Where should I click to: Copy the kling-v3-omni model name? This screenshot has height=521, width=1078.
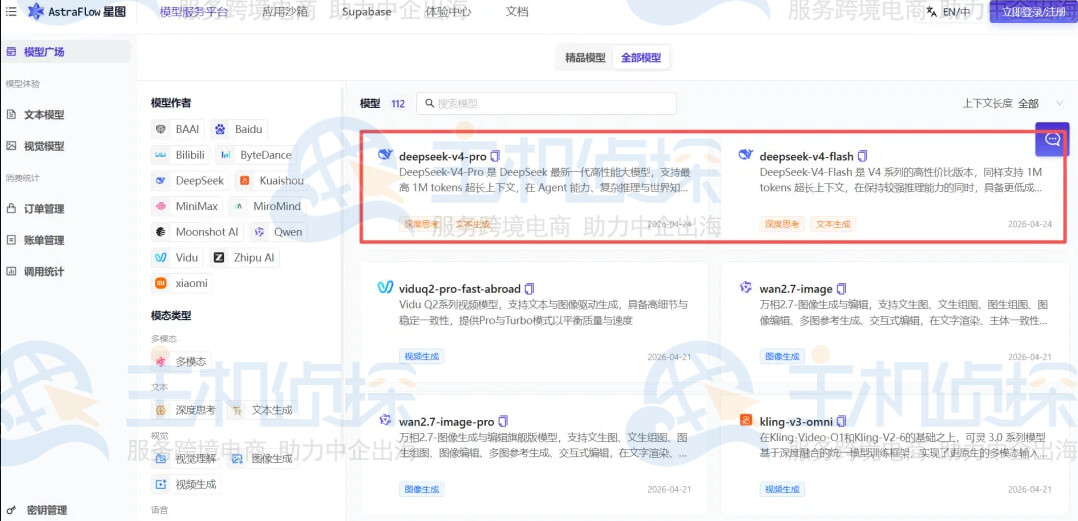pyautogui.click(x=842, y=421)
